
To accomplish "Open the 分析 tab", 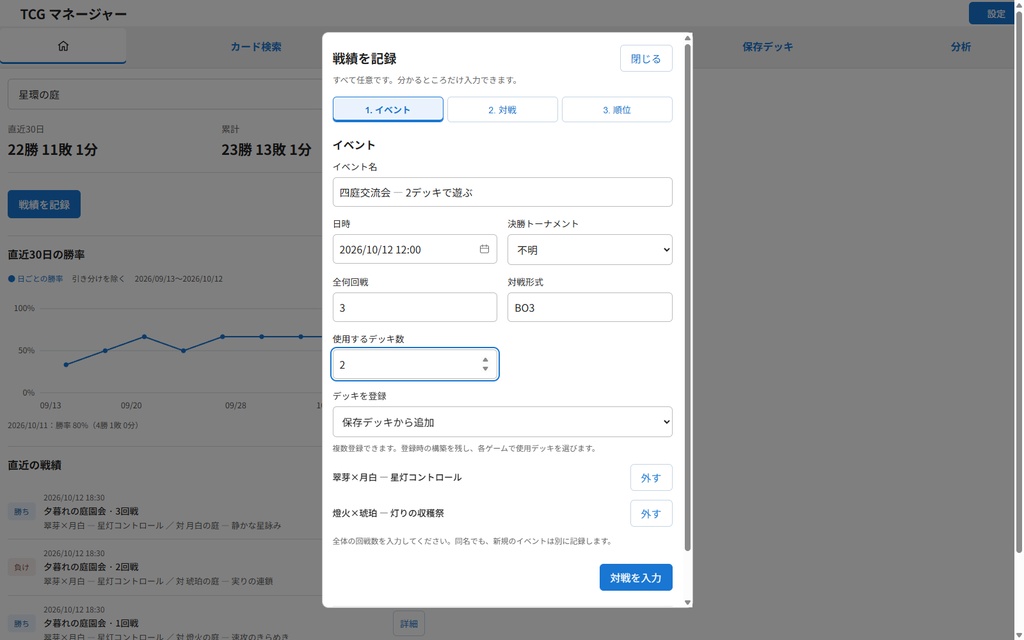I will point(961,46).
